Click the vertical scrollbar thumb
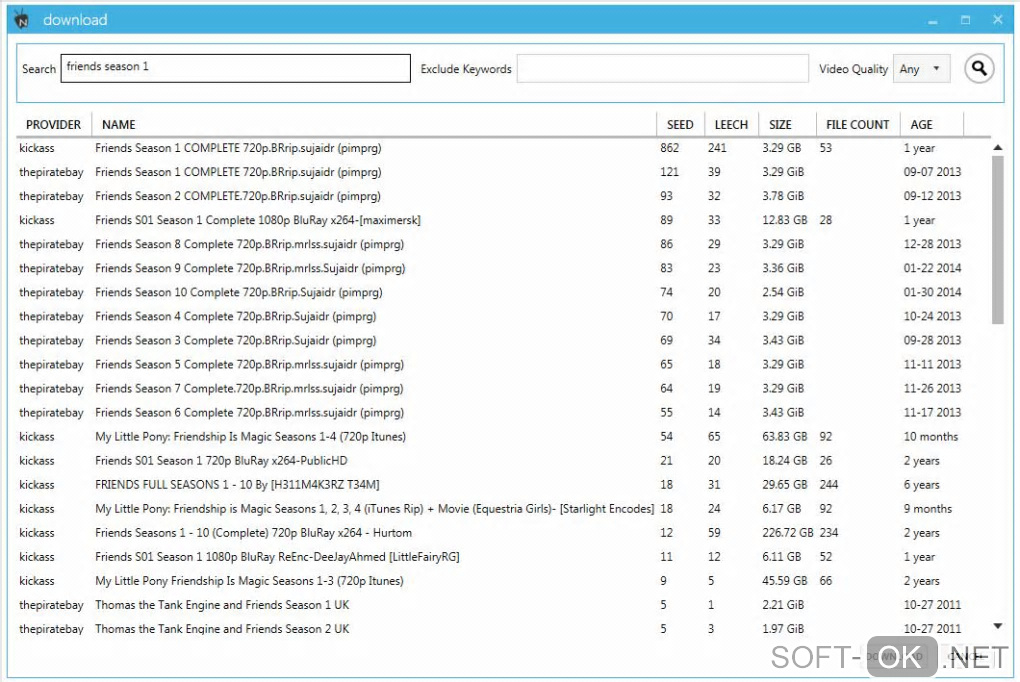1020x682 pixels. 998,239
